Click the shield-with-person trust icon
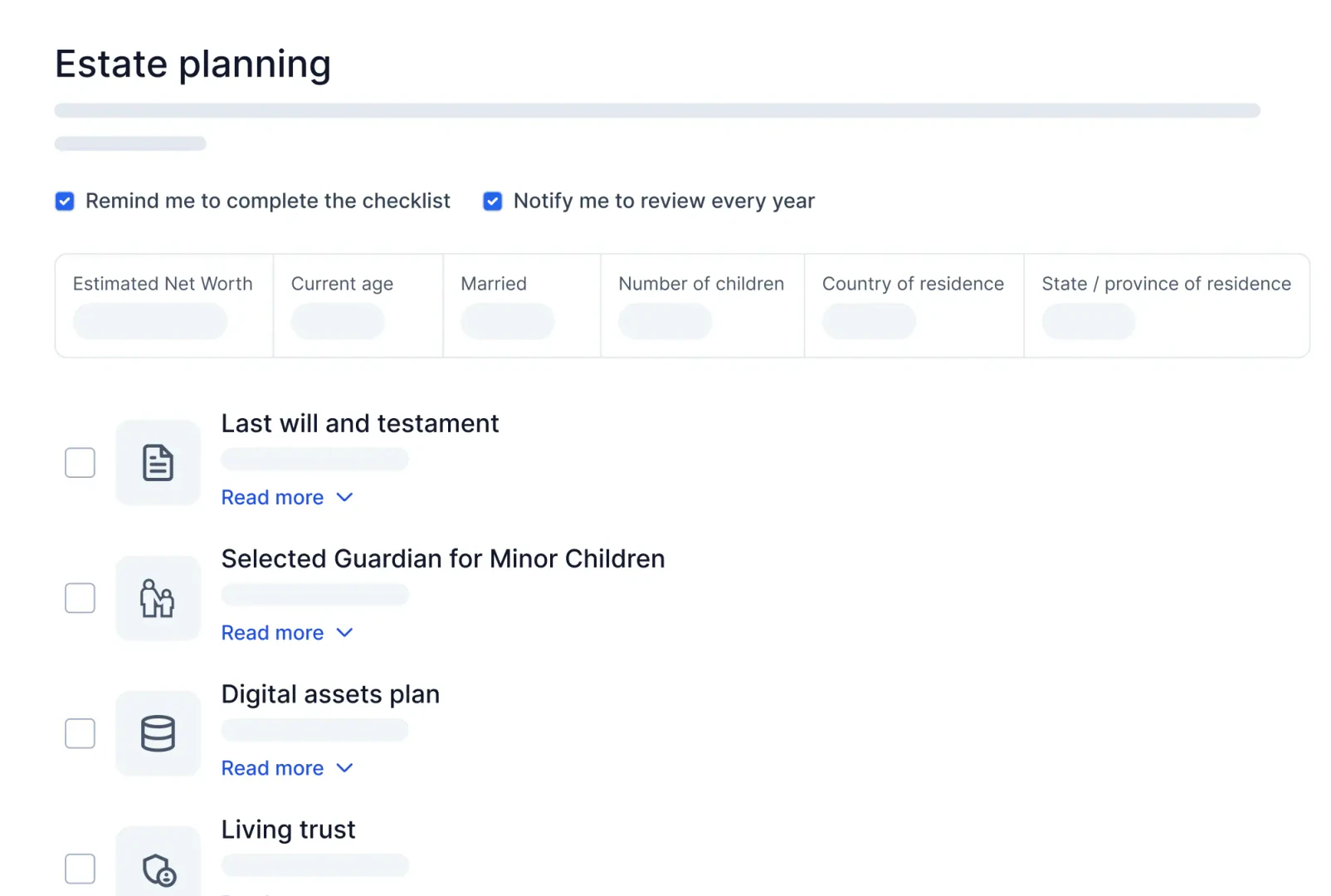The height and width of the screenshot is (896, 1331). (158, 869)
